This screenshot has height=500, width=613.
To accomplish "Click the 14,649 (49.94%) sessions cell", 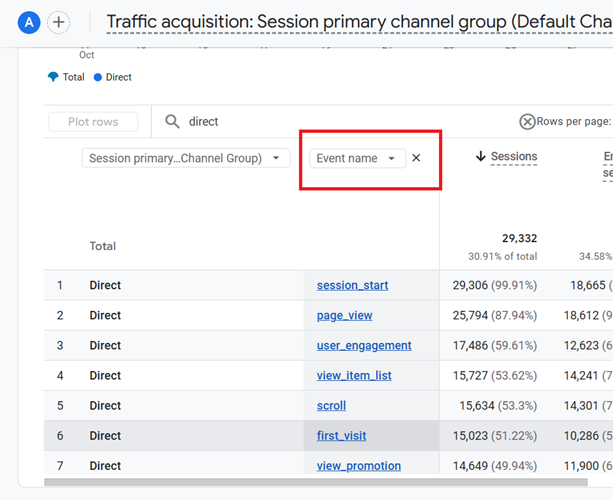I will [x=495, y=466].
